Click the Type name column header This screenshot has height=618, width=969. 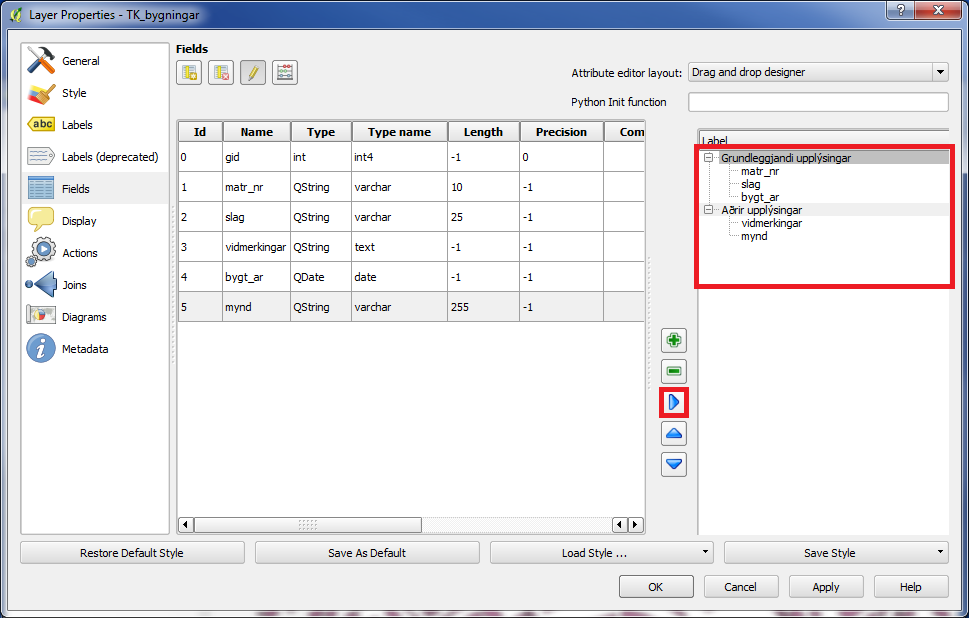tap(399, 132)
